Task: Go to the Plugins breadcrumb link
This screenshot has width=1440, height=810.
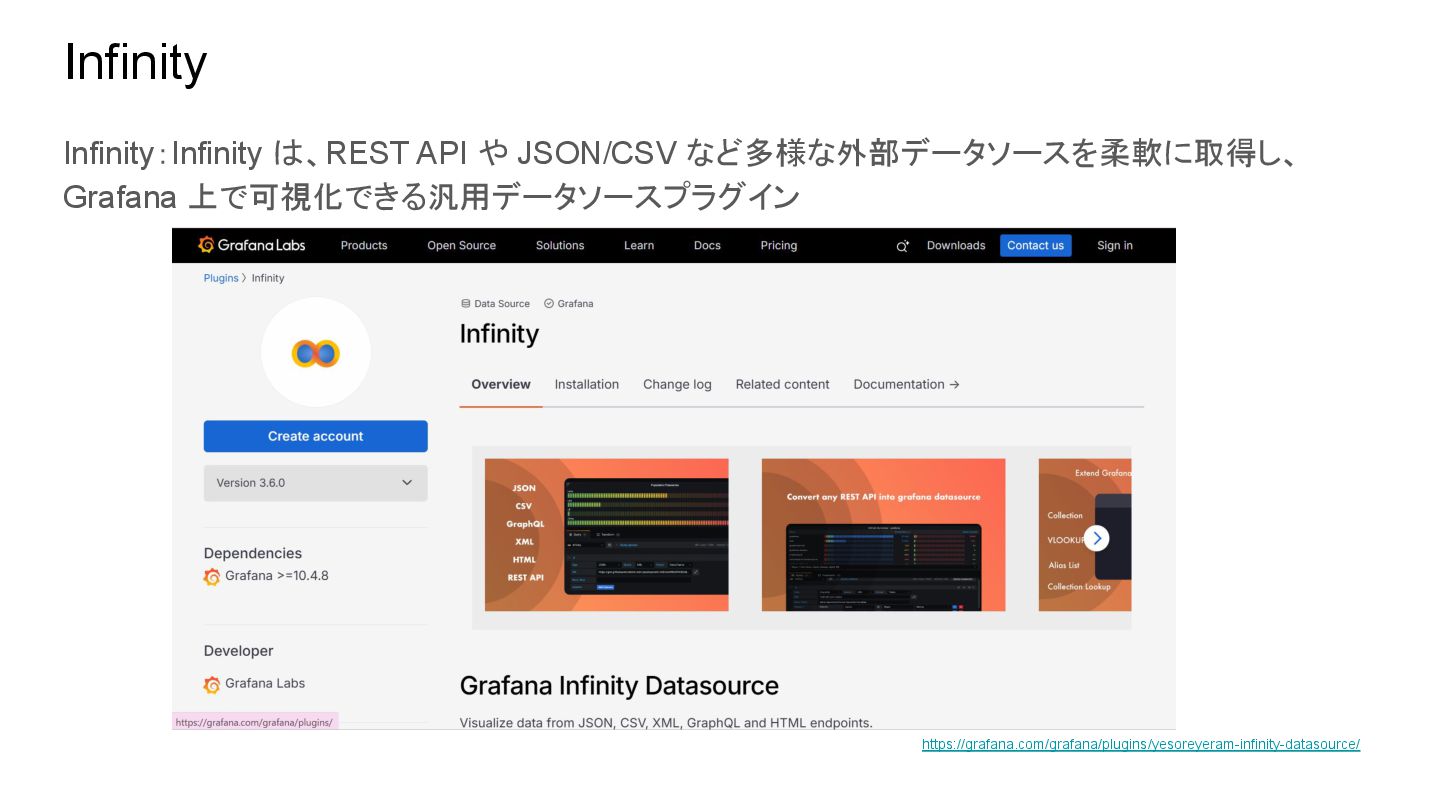Action: [x=221, y=278]
